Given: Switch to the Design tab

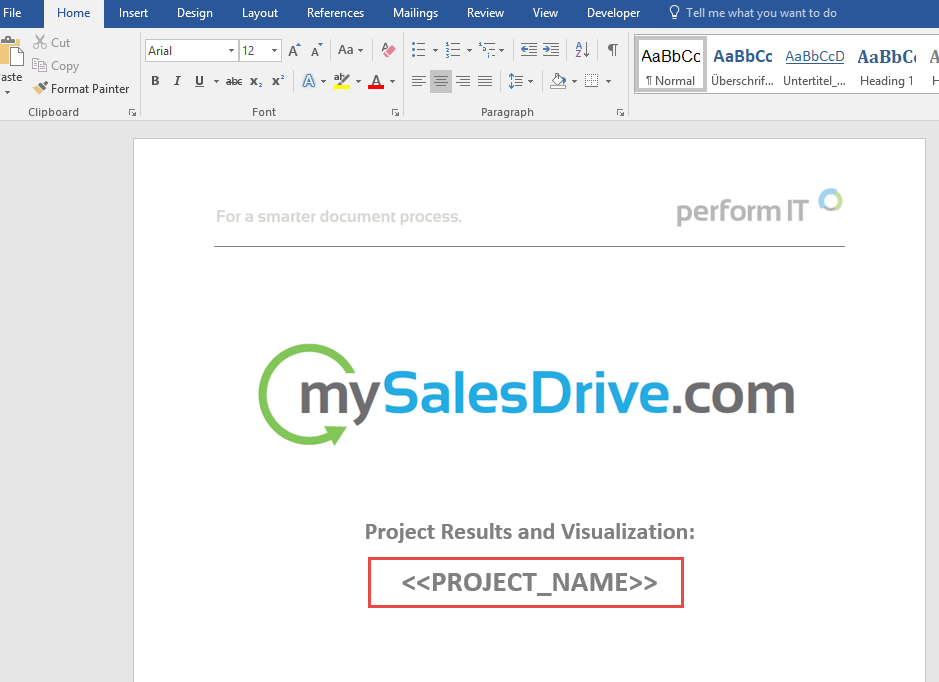Looking at the screenshot, I should click(195, 13).
